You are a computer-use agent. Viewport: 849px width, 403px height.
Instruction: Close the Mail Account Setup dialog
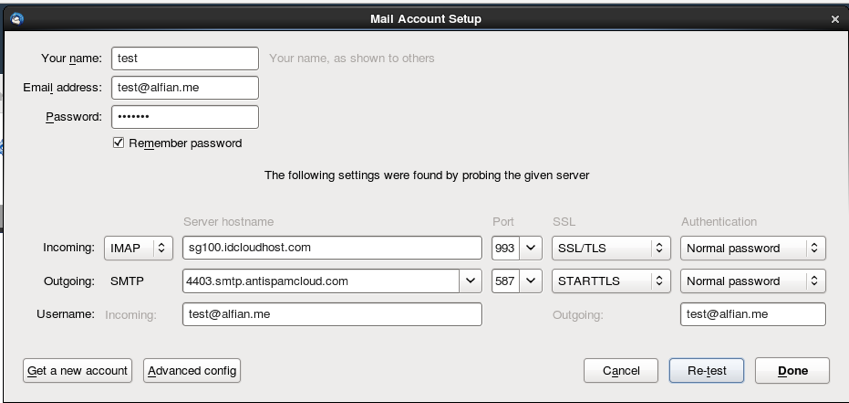point(835,19)
